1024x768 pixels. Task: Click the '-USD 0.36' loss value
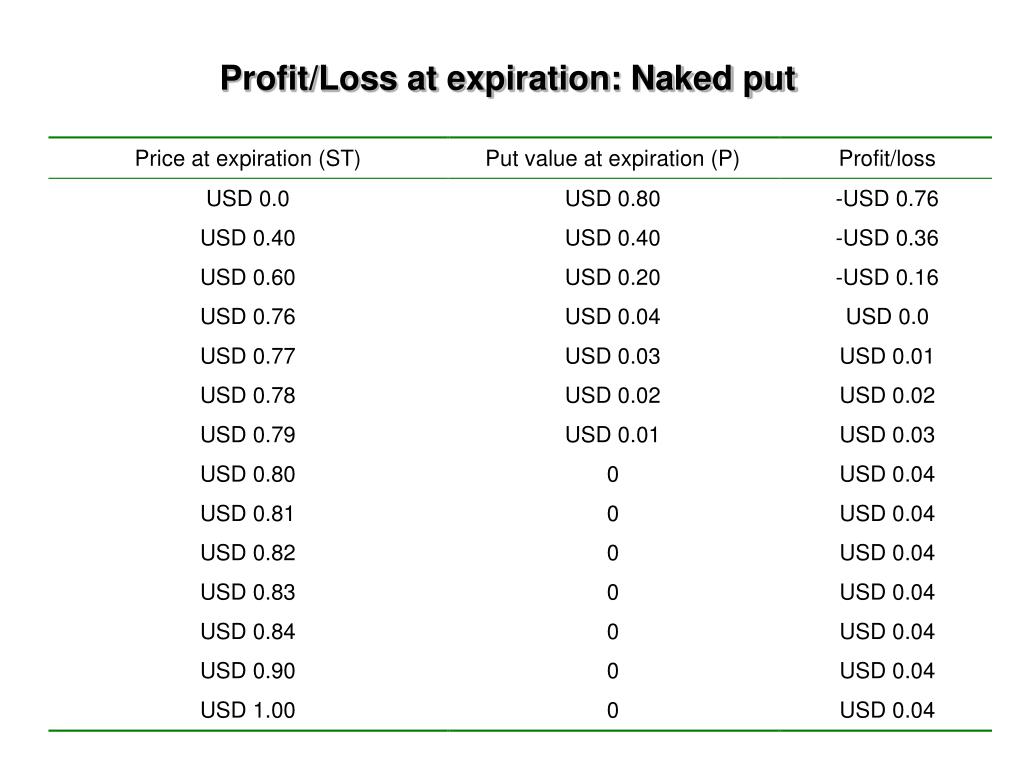tap(887, 238)
